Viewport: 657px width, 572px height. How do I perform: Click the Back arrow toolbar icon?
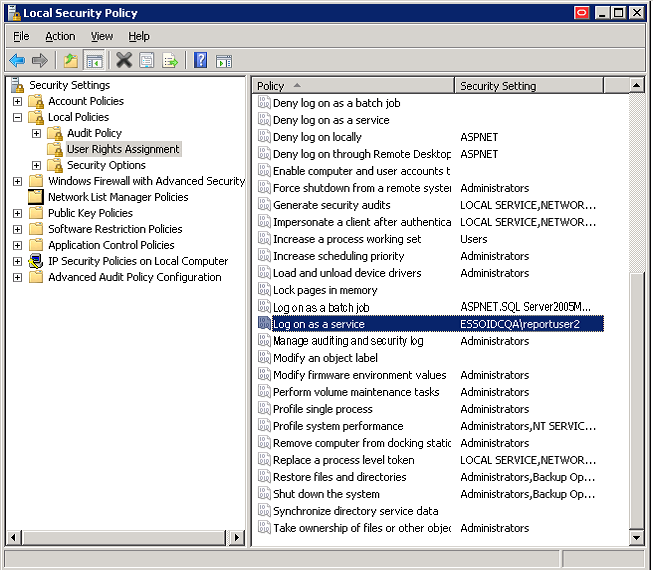coord(17,61)
